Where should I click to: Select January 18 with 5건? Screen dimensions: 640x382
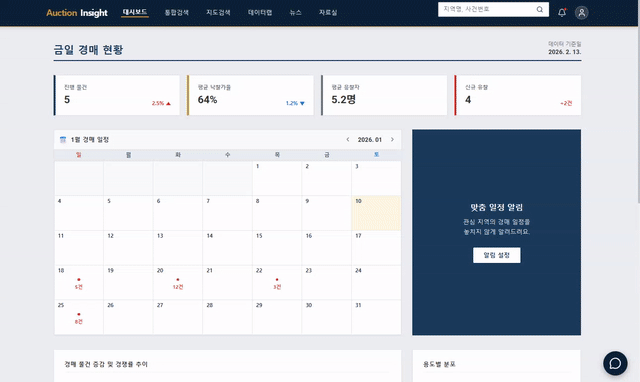[79, 282]
